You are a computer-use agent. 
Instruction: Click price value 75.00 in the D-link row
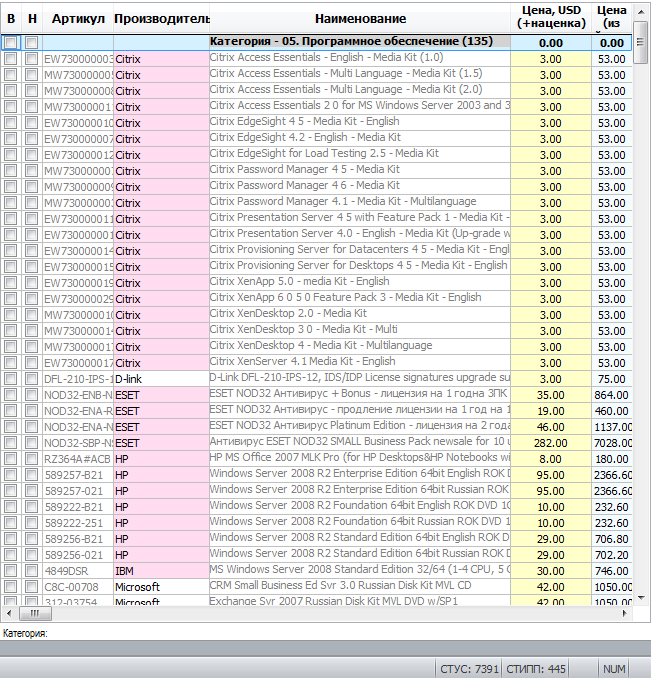click(612, 379)
